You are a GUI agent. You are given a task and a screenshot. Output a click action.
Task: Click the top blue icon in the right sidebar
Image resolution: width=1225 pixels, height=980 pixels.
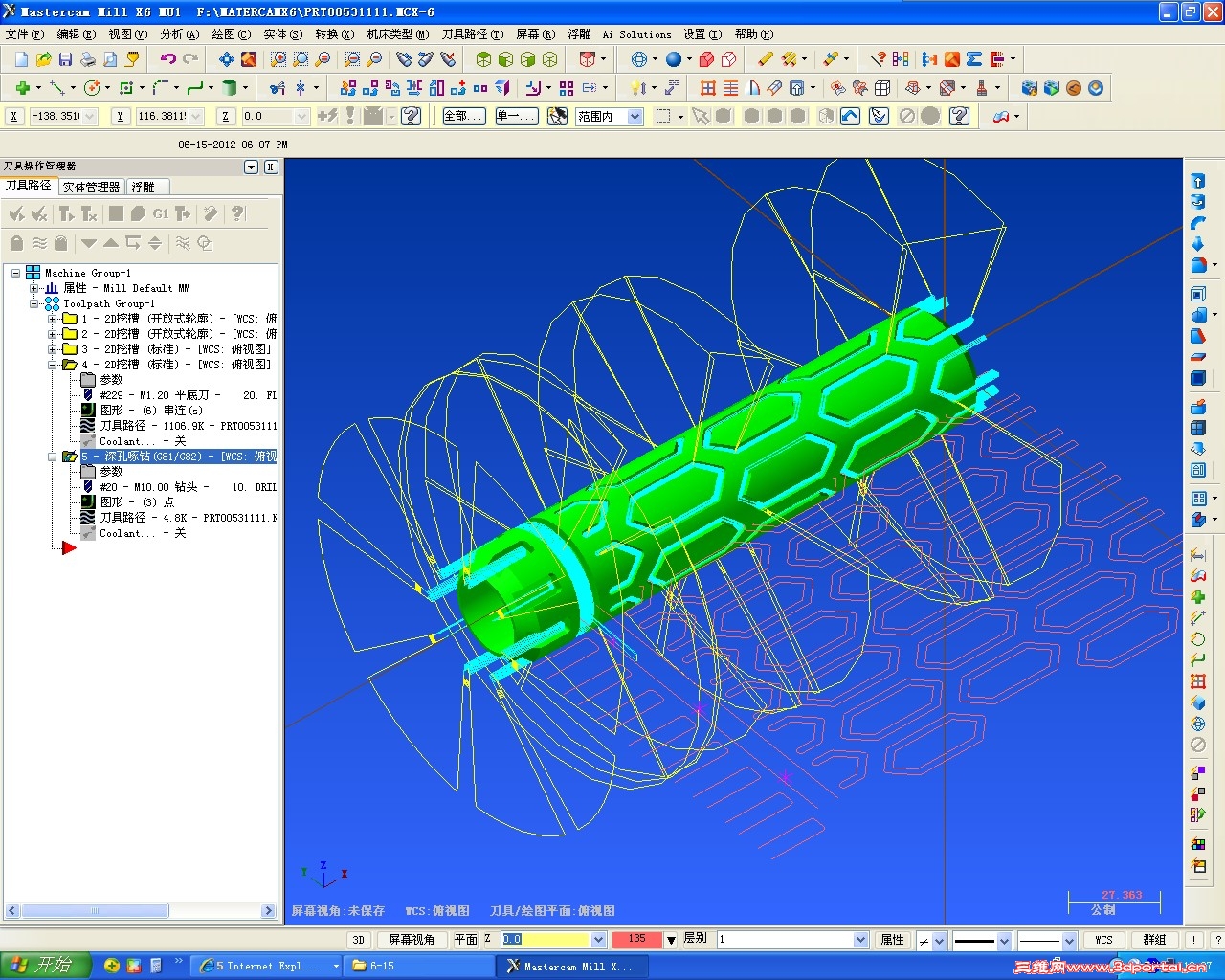[x=1198, y=181]
